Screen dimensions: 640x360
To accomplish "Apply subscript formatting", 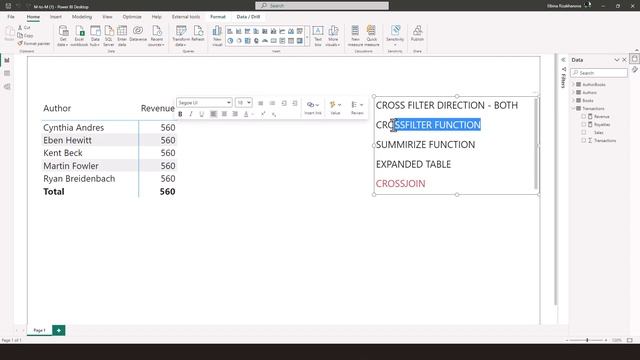I will tap(274, 114).
